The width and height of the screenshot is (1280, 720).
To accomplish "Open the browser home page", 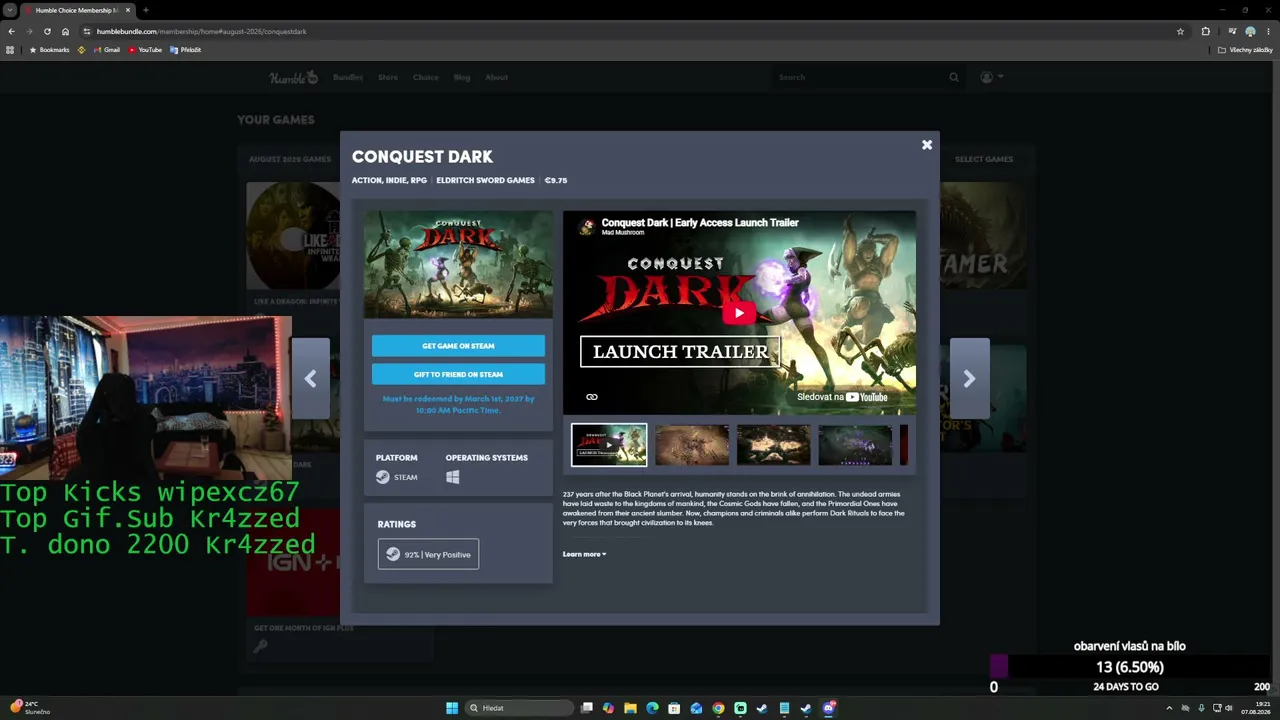I will pos(65,31).
